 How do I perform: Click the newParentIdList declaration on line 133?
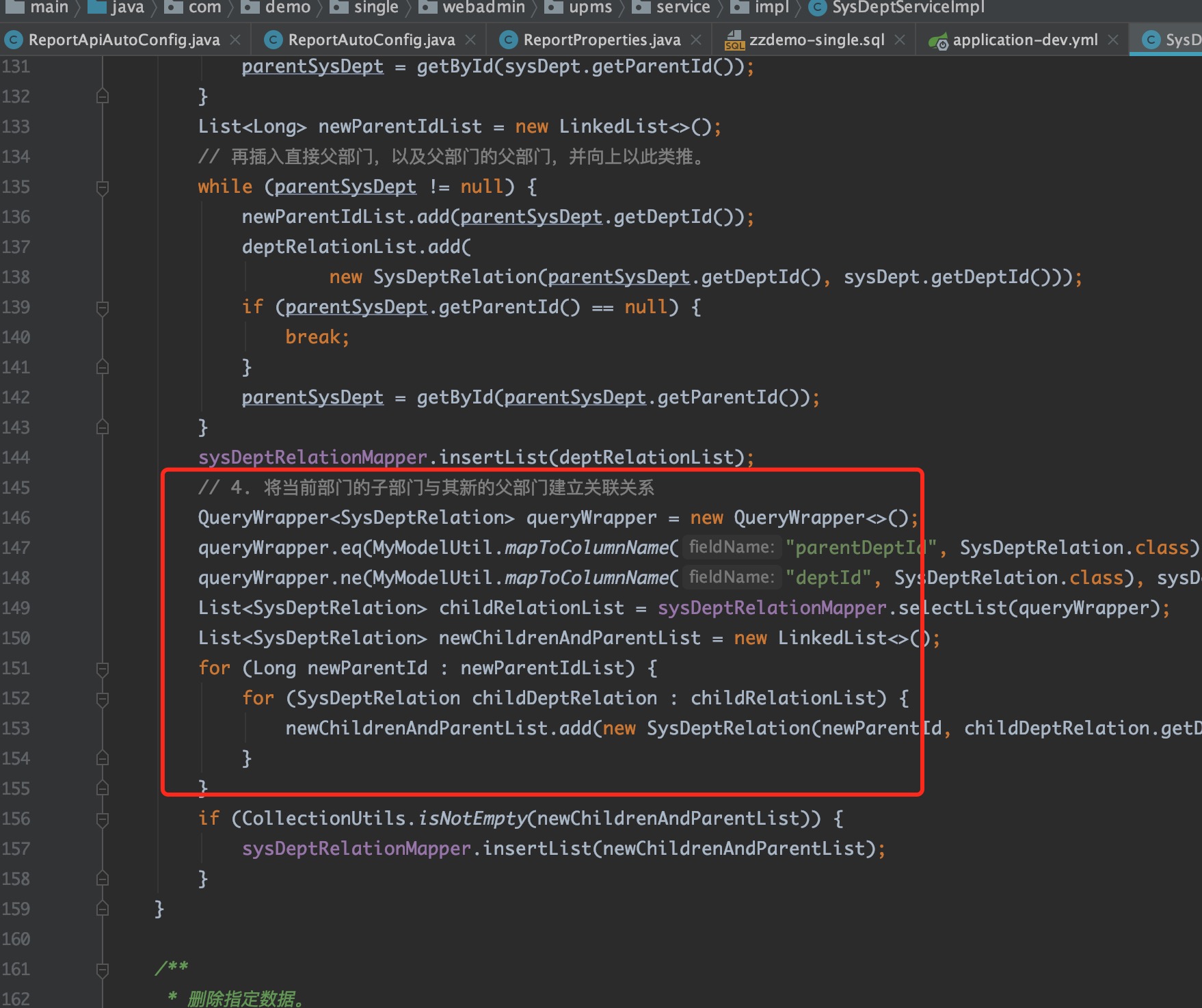400,127
